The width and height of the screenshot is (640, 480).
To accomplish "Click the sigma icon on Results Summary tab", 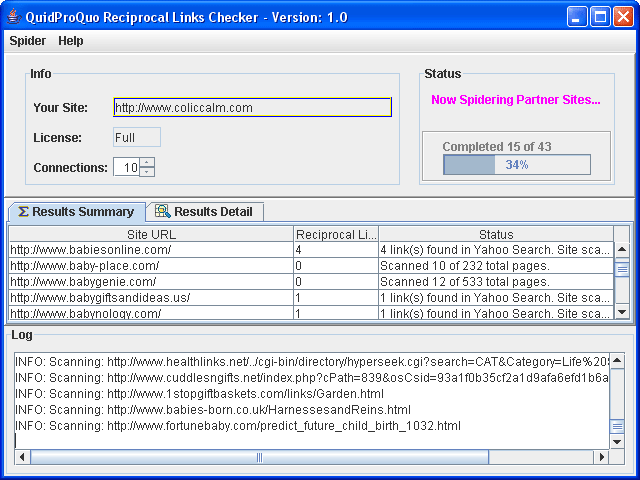I will (x=23, y=212).
